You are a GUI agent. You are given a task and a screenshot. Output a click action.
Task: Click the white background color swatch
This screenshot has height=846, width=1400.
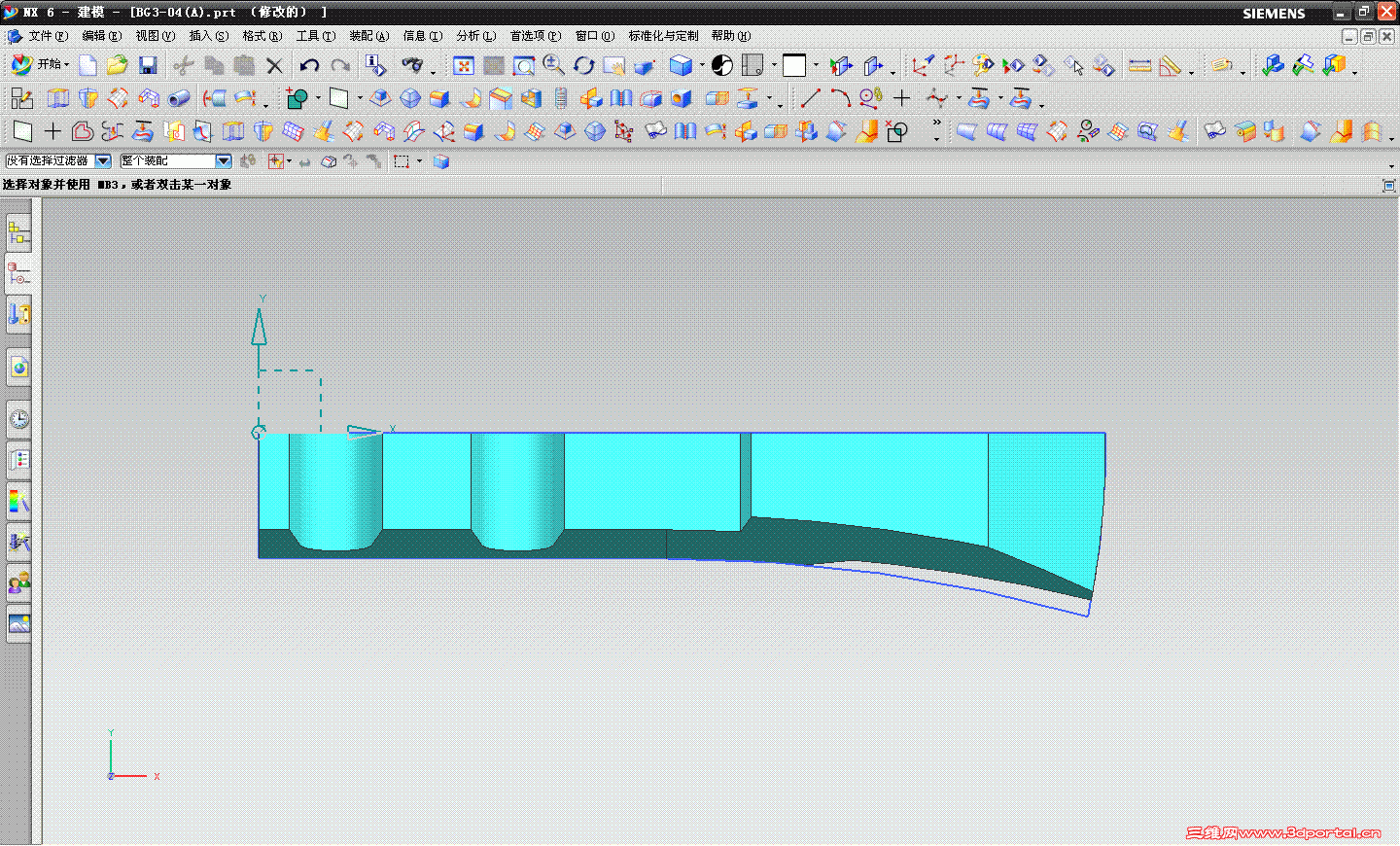(794, 65)
